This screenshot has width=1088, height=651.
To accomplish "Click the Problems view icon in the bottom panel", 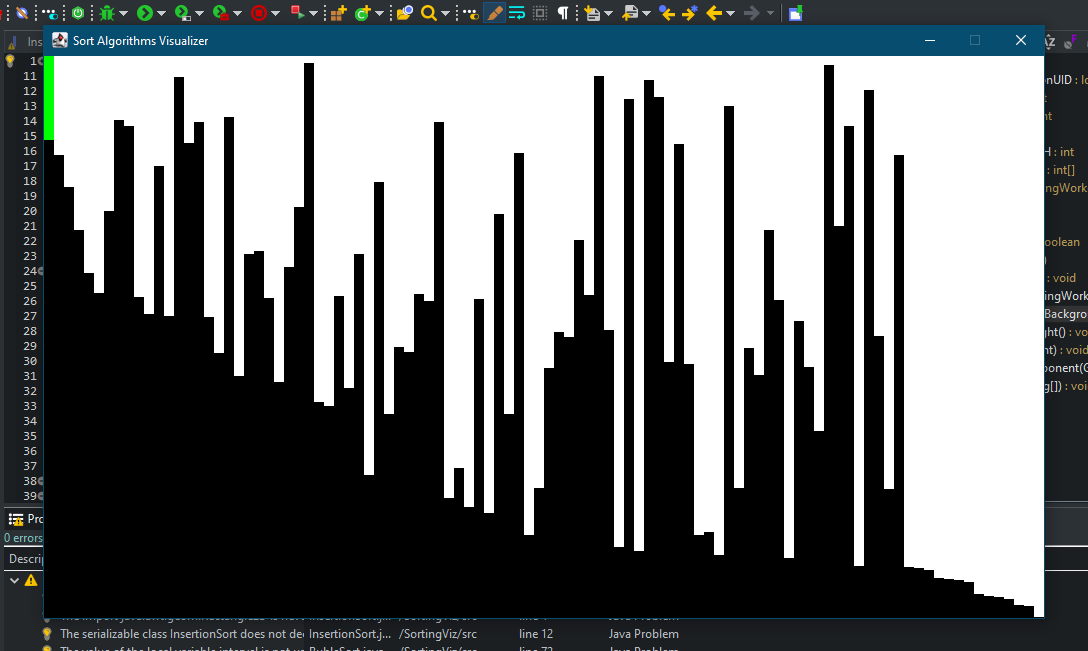I will 17,518.
